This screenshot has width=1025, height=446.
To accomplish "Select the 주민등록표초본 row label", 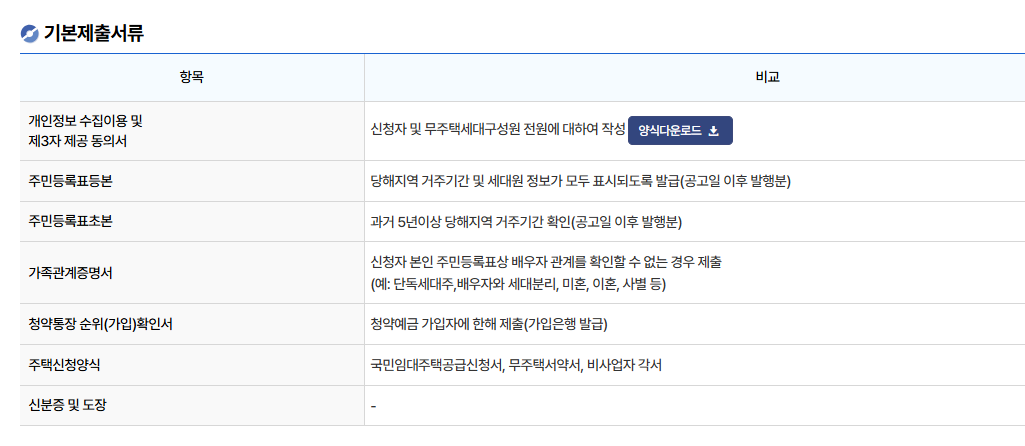I will (70, 222).
